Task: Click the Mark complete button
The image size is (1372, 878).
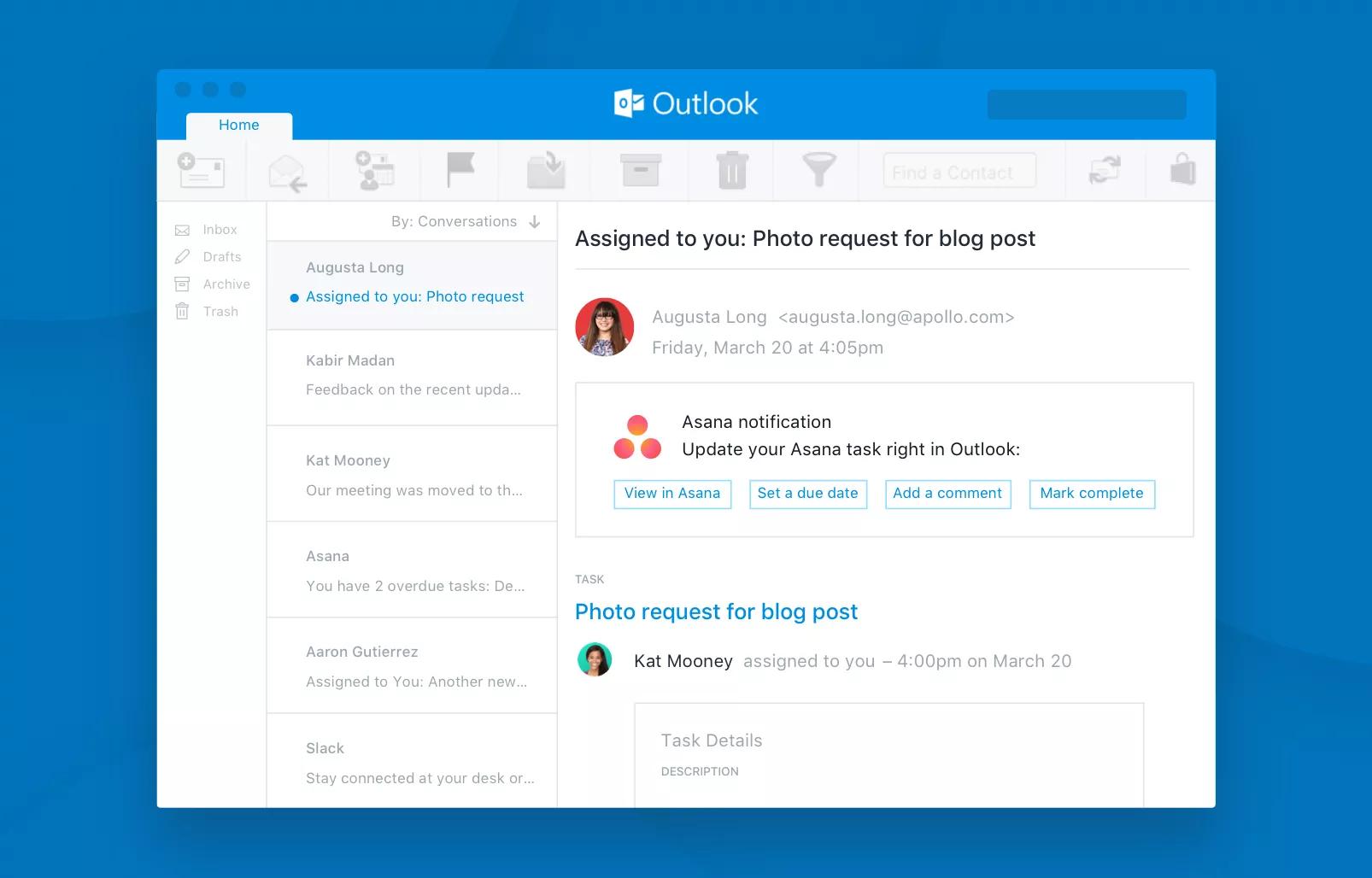Action: (1091, 494)
